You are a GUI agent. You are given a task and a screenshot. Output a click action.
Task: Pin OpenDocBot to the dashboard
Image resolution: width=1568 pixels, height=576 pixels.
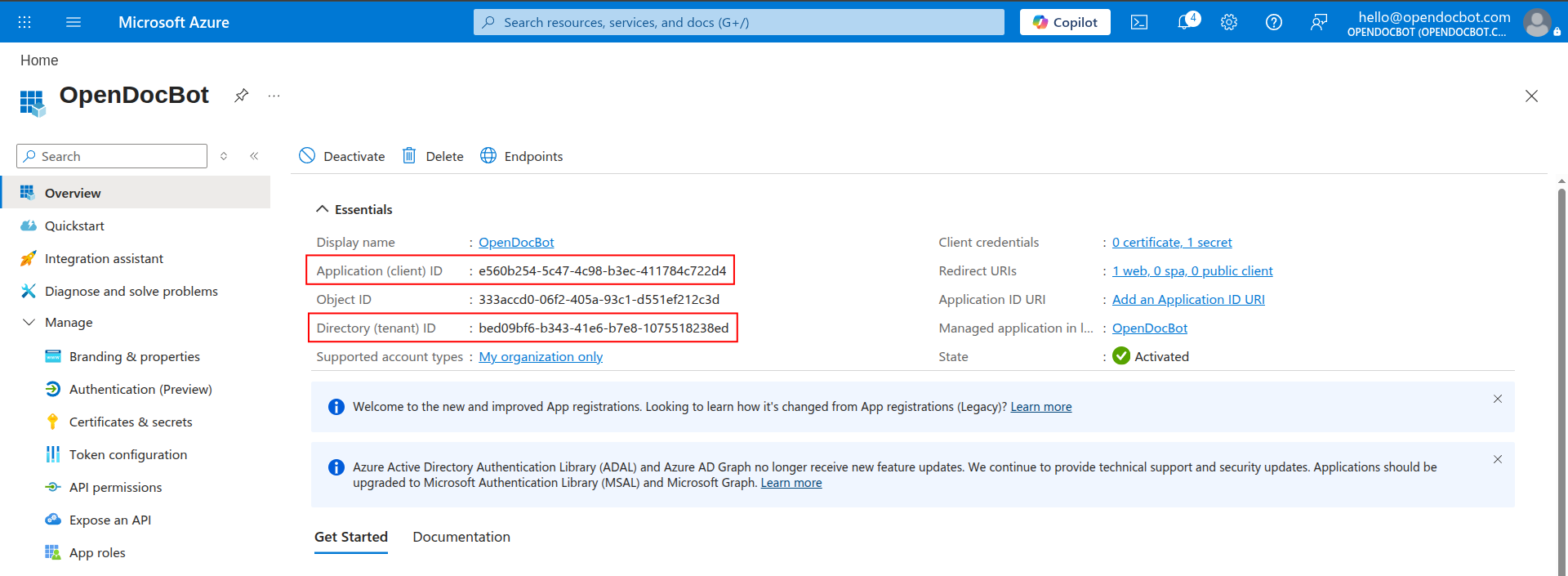pyautogui.click(x=241, y=96)
